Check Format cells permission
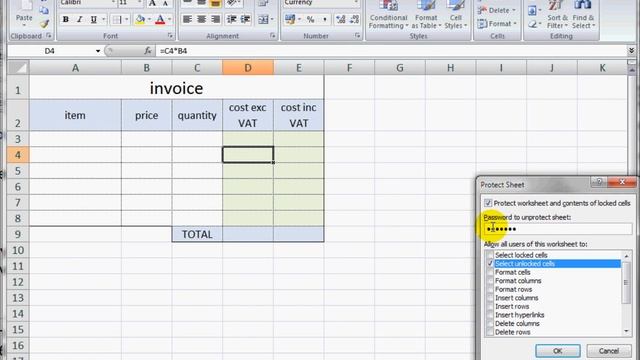Viewport: 640px width, 360px height. pyautogui.click(x=490, y=272)
